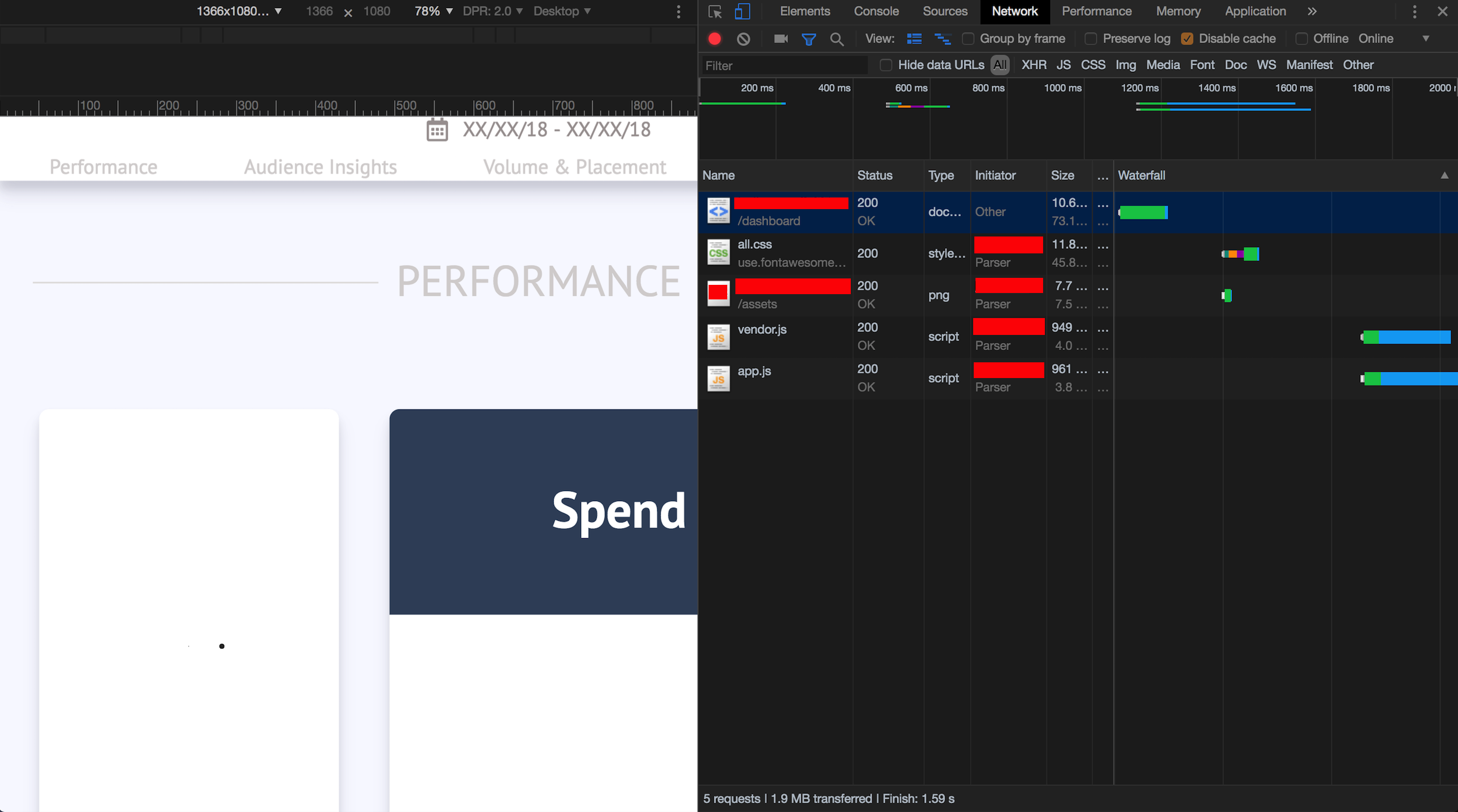Click the show overview view icon
The width and height of the screenshot is (1458, 812).
pos(942,39)
